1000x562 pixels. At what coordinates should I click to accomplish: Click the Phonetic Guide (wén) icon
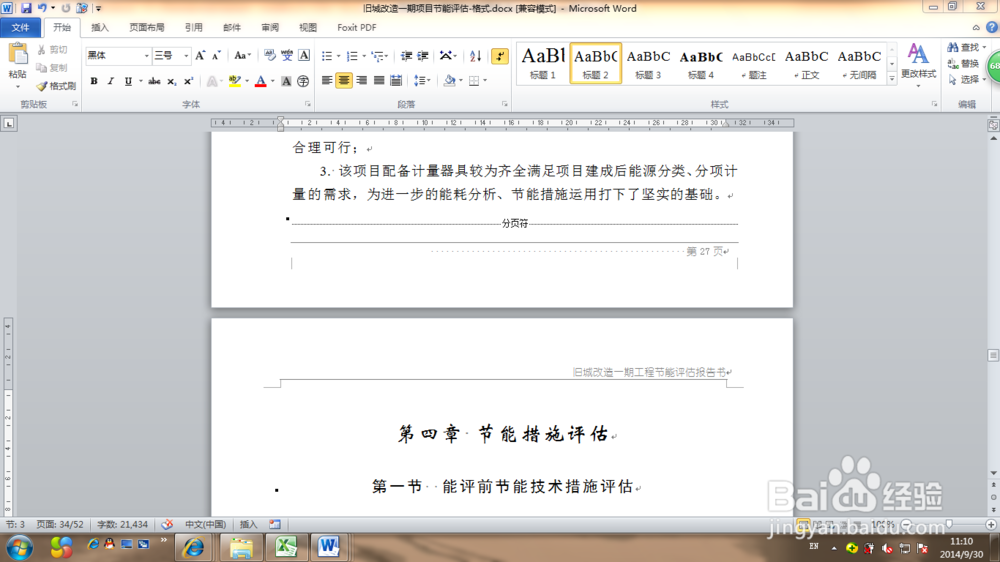tap(287, 56)
